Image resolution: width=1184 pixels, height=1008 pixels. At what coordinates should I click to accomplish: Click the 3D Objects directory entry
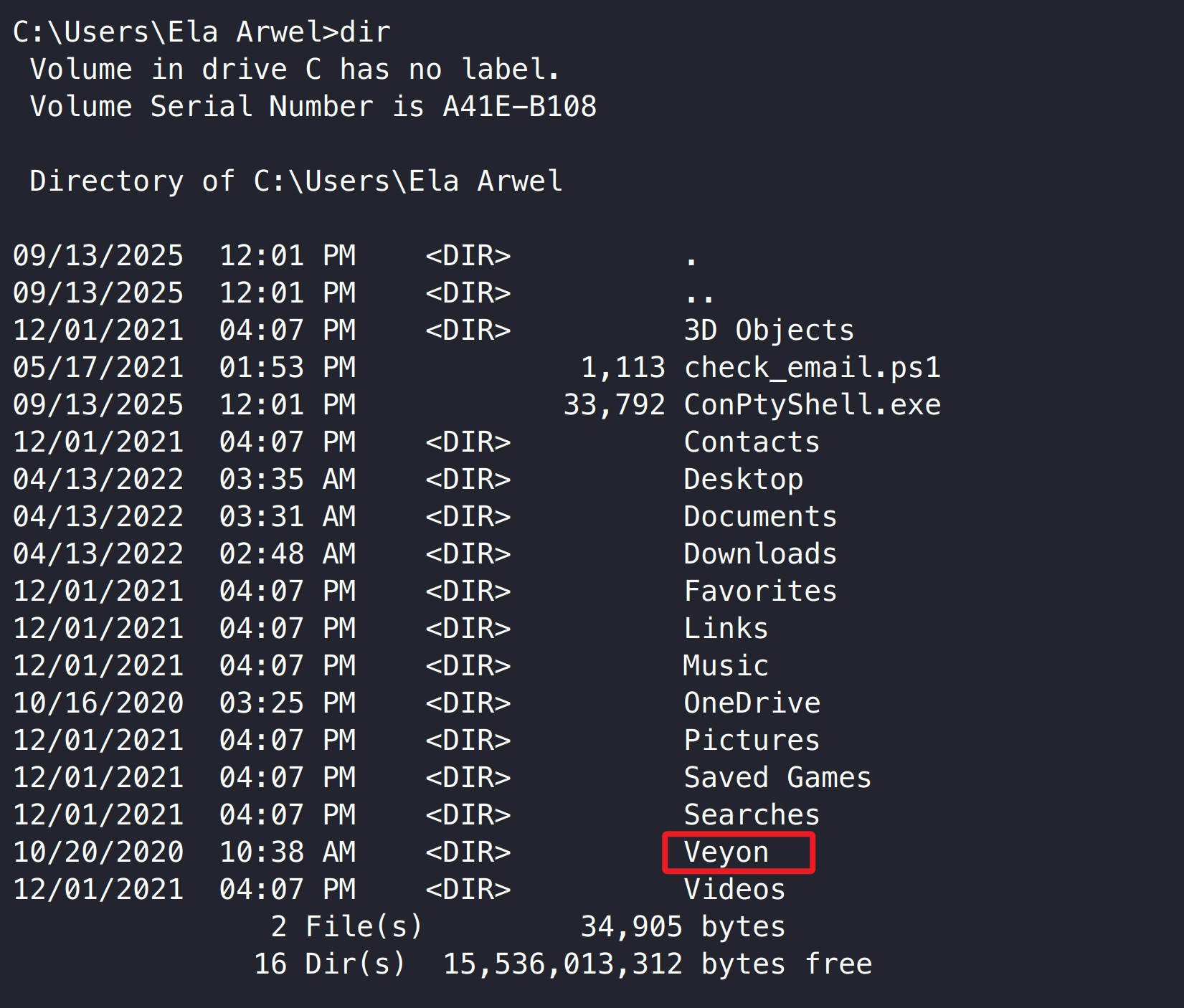pos(769,331)
